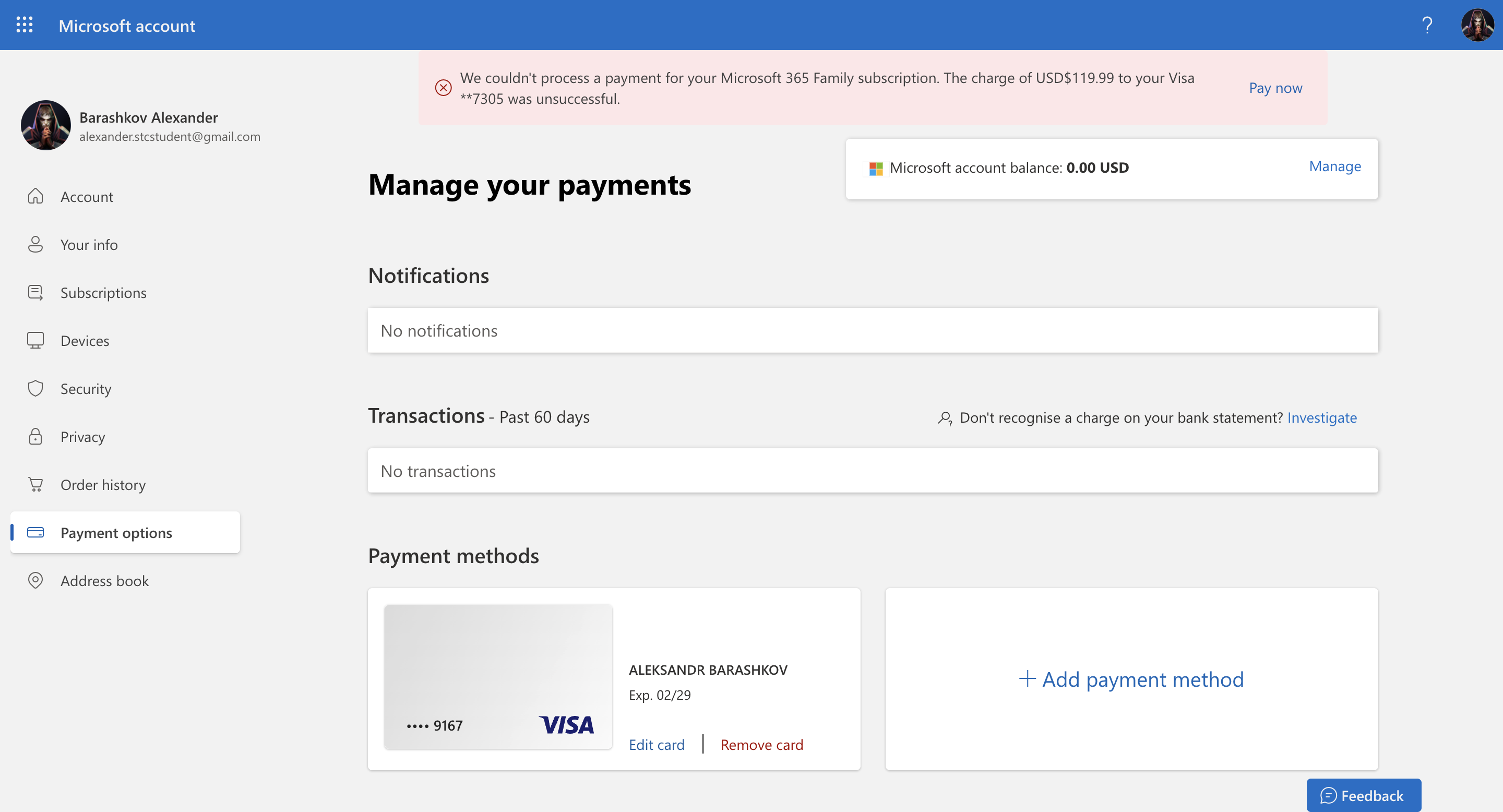
Task: Open the app launcher grid icon
Action: pos(23,25)
